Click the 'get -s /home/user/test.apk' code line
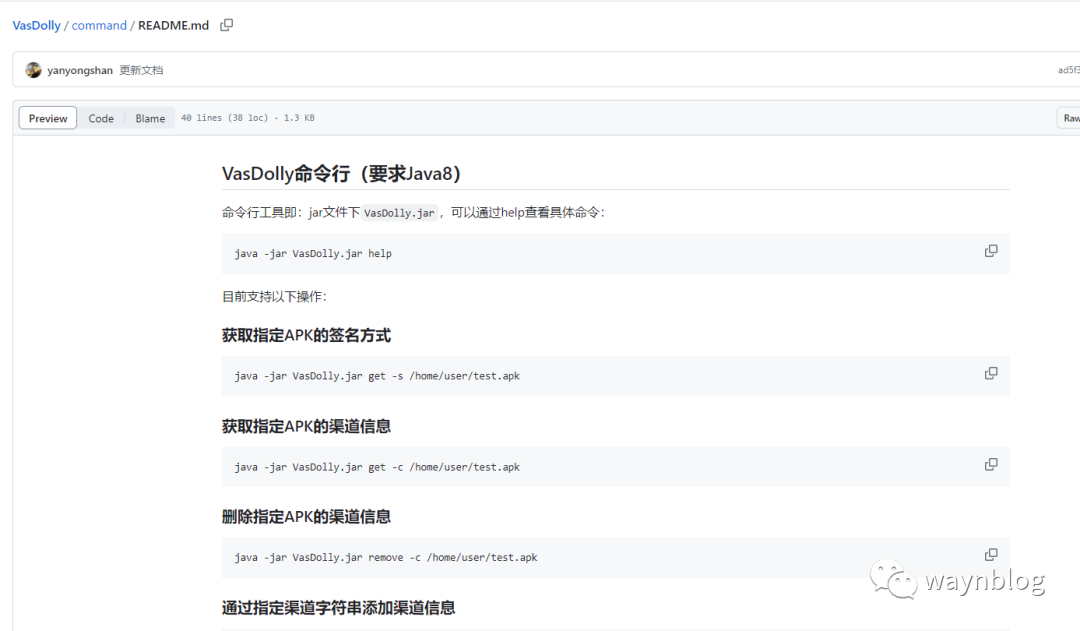The width and height of the screenshot is (1080, 631). point(377,376)
